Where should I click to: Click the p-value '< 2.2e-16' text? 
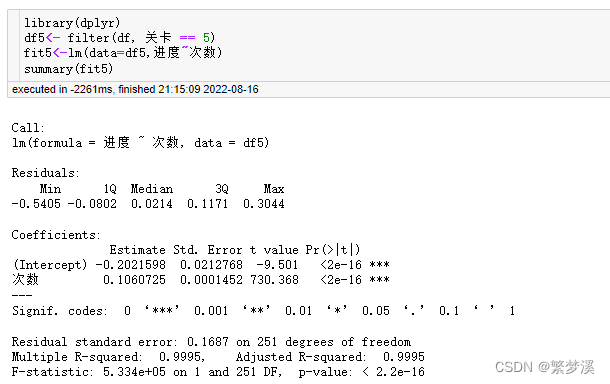pyautogui.click(x=393, y=372)
